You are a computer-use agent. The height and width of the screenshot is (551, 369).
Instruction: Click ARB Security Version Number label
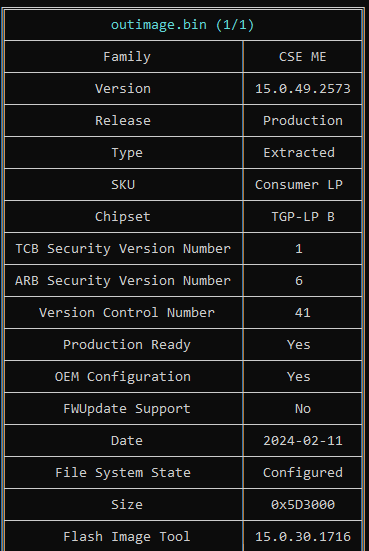coord(123,280)
